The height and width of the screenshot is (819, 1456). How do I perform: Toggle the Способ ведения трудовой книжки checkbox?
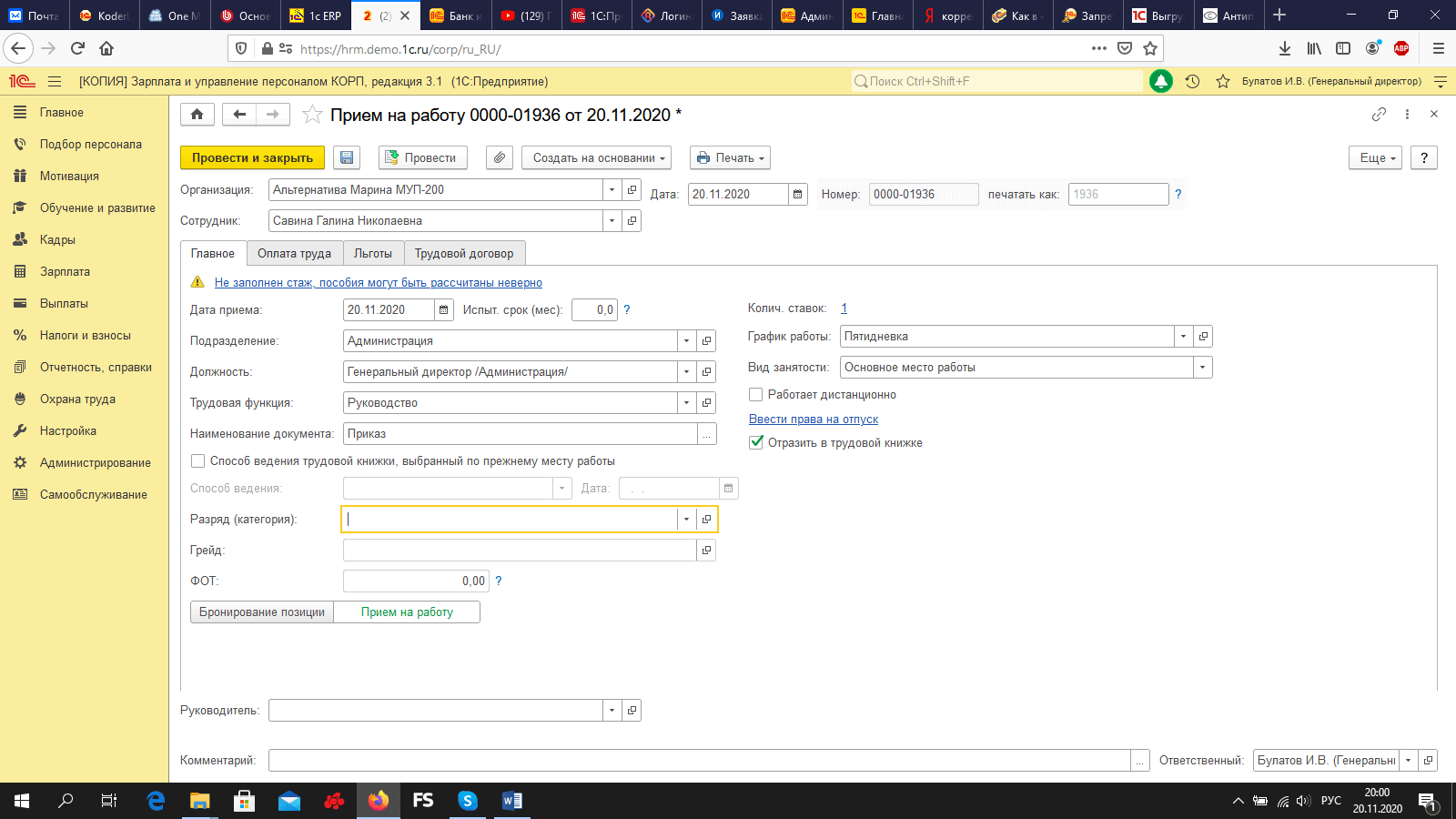pos(197,461)
